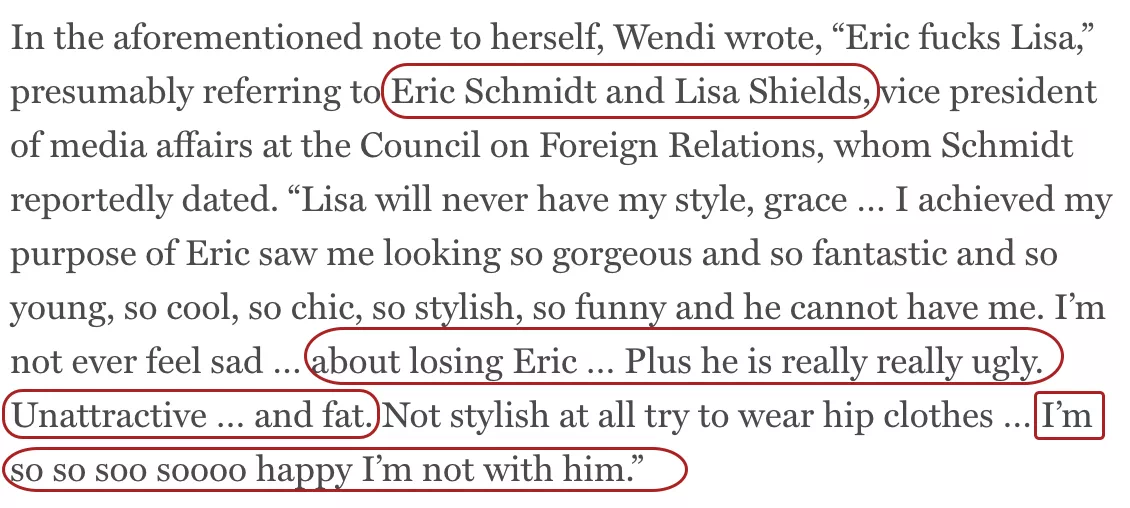Image resolution: width=1130 pixels, height=508 pixels.
Task: Click the word "grace" before the ellipsis
Action: pyautogui.click(x=805, y=200)
